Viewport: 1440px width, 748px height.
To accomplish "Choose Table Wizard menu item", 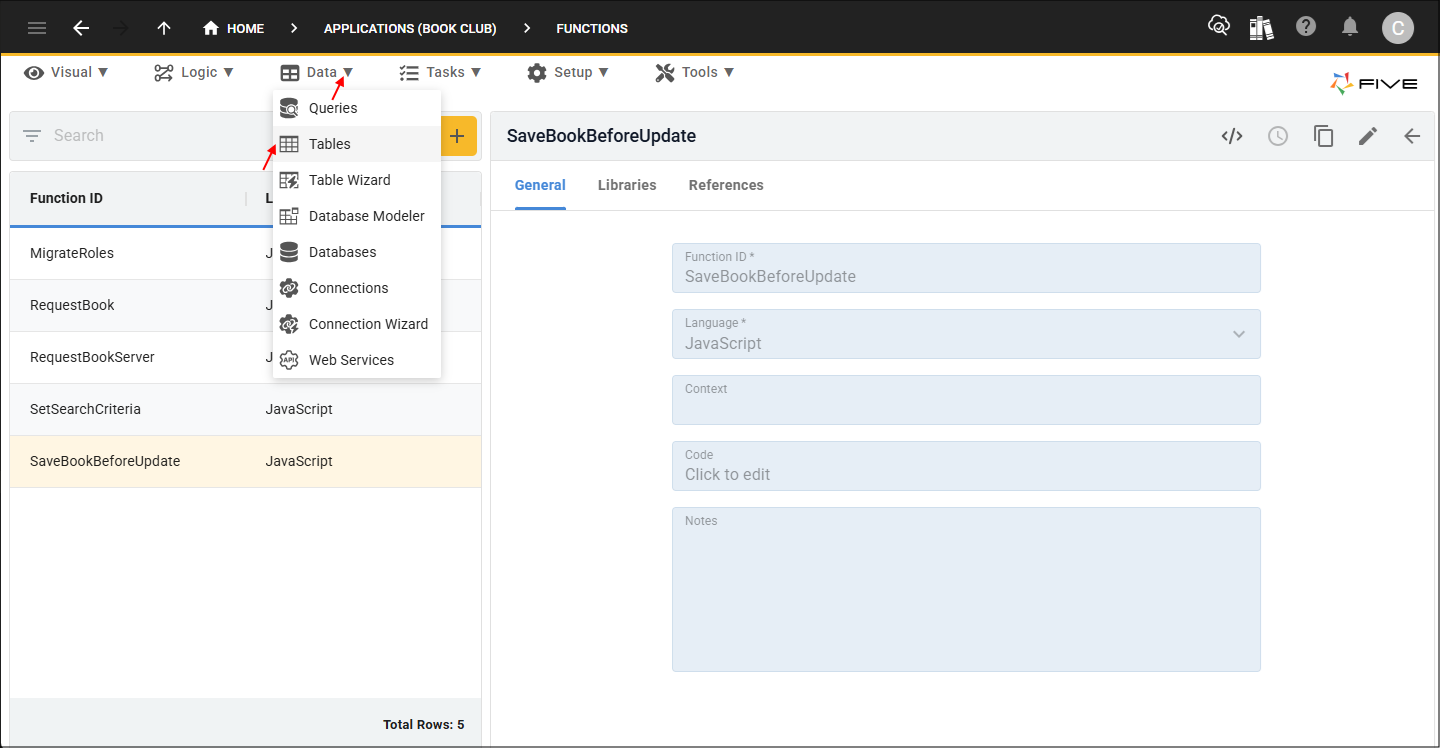I will [357, 180].
